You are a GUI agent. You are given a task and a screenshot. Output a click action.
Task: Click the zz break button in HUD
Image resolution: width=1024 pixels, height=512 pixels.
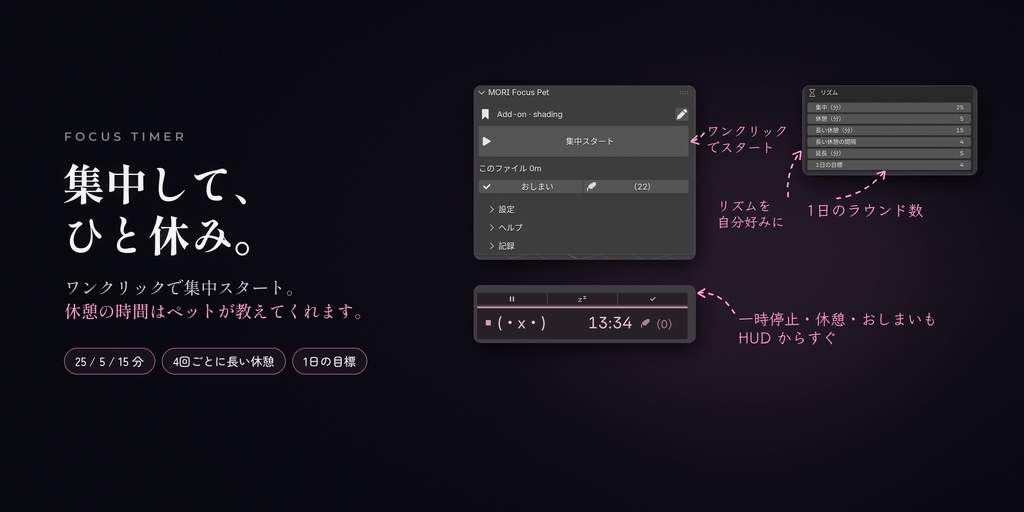[582, 299]
